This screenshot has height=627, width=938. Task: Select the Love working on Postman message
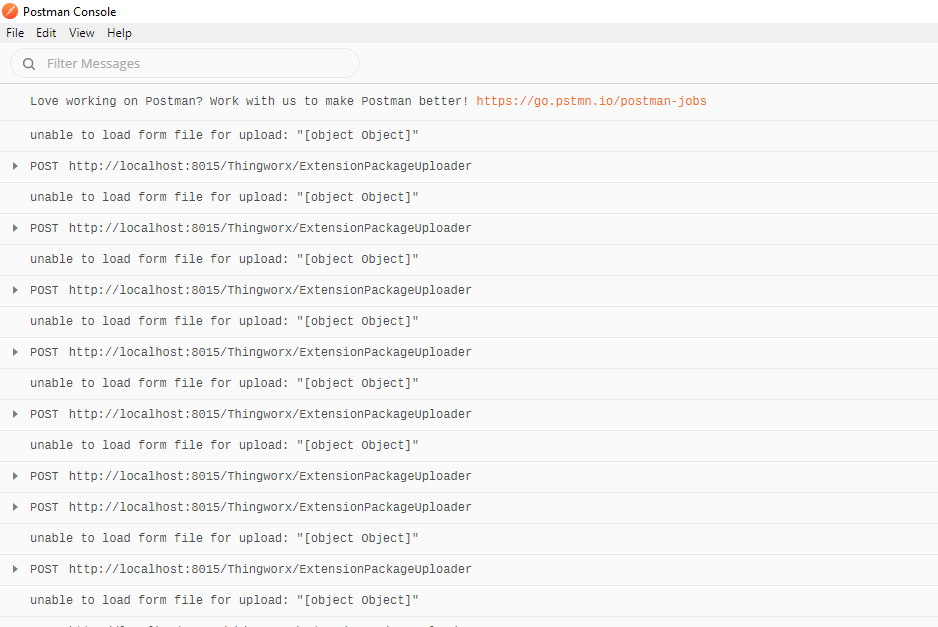tap(250, 100)
